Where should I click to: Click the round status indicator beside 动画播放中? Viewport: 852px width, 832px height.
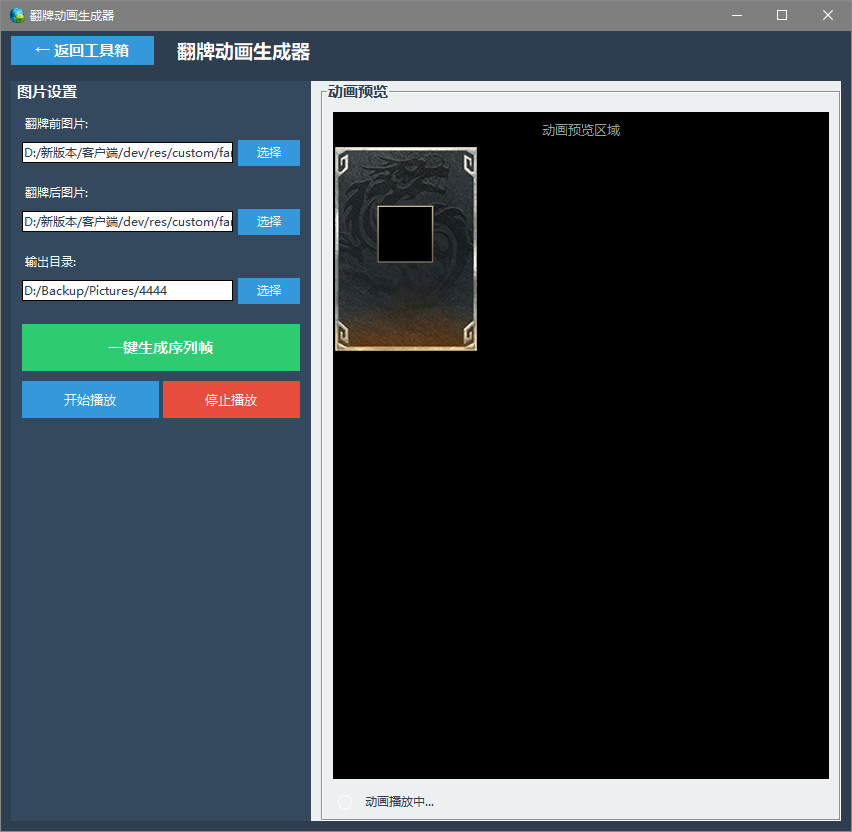pos(345,802)
